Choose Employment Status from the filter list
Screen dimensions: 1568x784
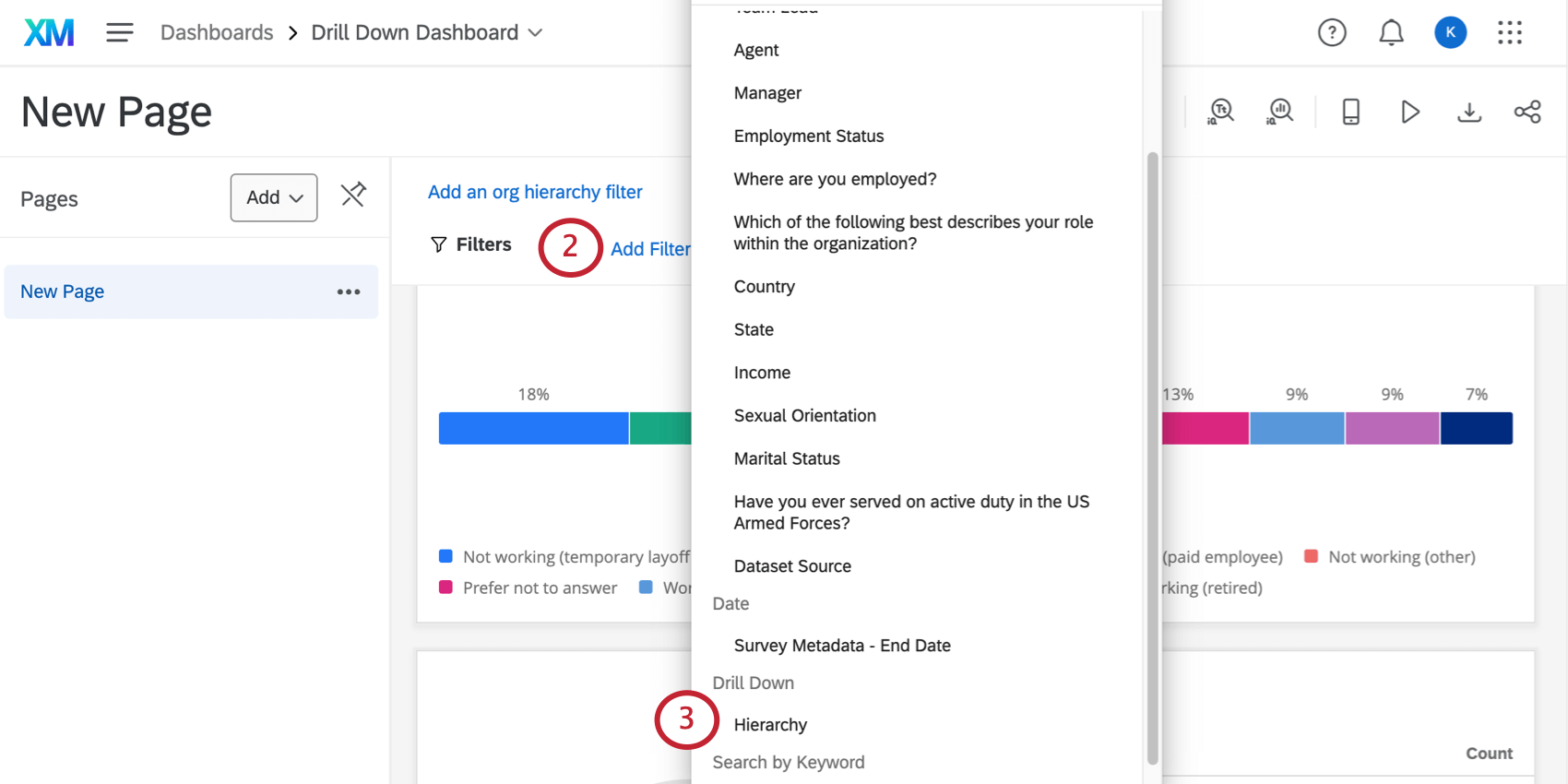pos(808,137)
